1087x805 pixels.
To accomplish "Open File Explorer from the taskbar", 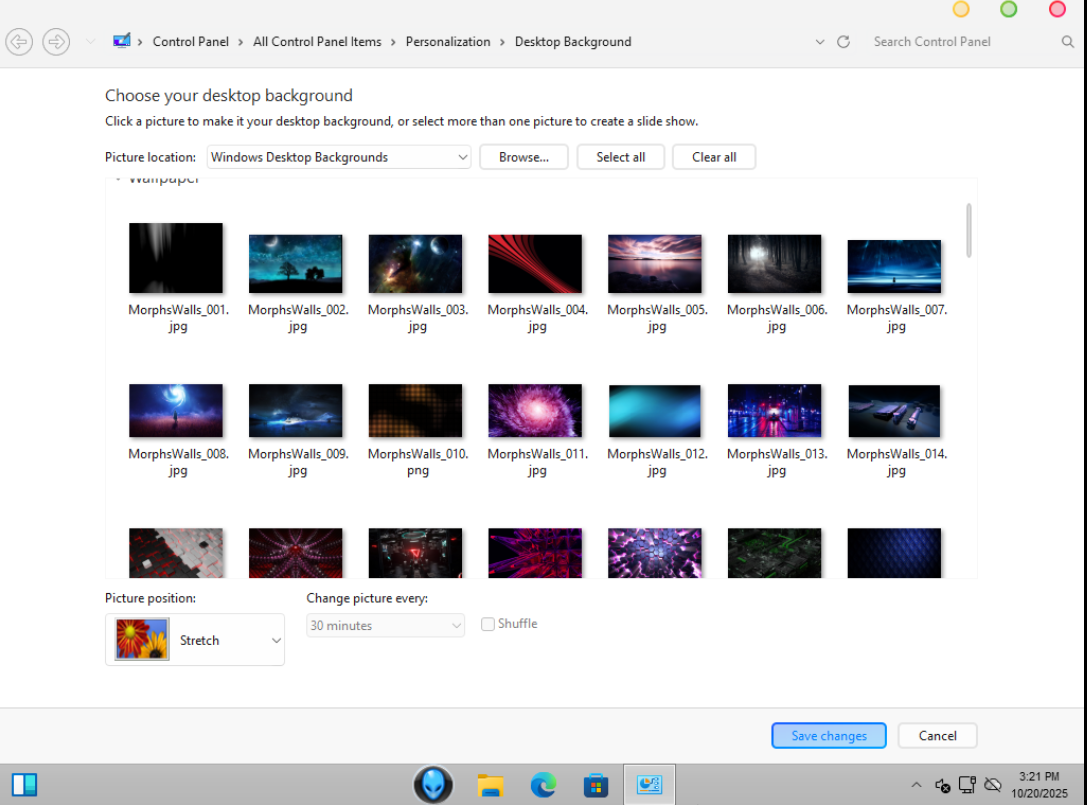I will coord(490,785).
